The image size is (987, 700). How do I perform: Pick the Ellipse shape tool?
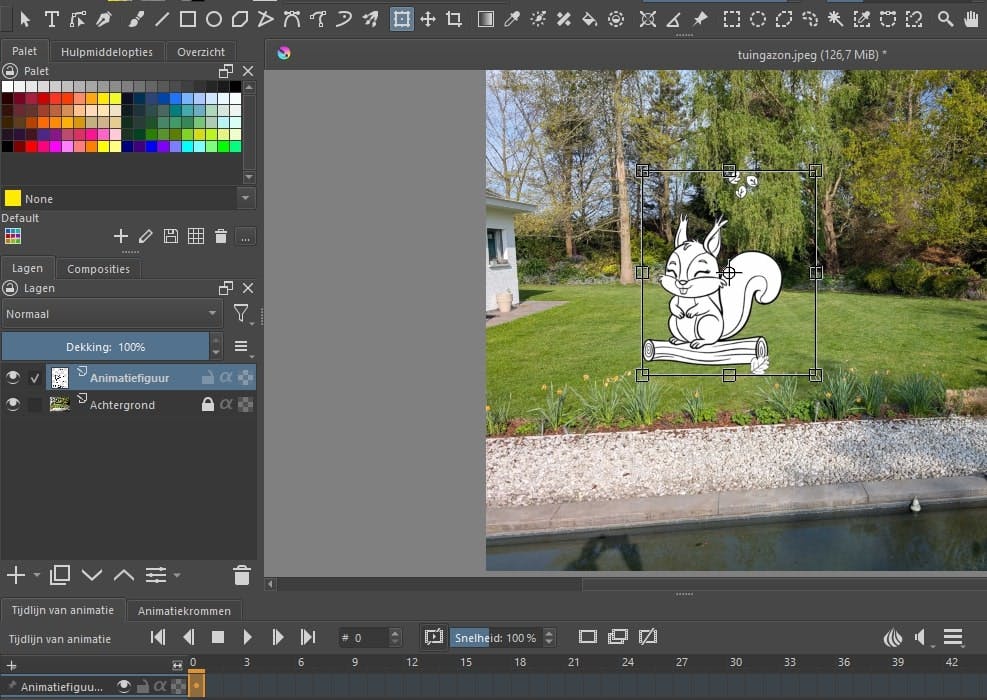click(x=214, y=19)
